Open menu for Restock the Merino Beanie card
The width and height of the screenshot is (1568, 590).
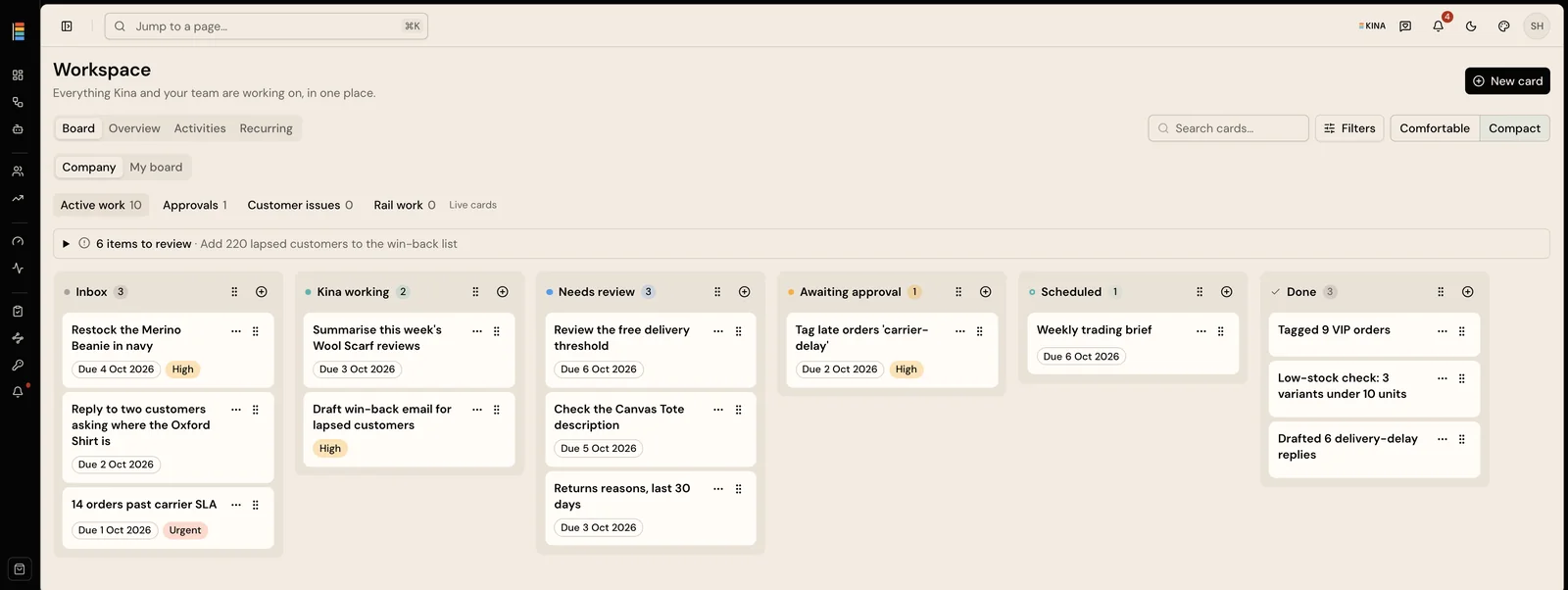[236, 331]
